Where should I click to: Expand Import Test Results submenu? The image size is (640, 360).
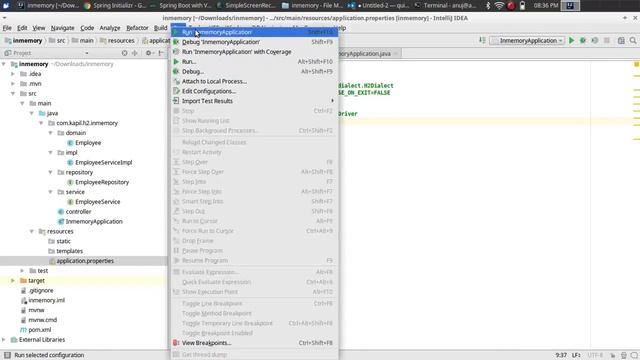(x=254, y=101)
